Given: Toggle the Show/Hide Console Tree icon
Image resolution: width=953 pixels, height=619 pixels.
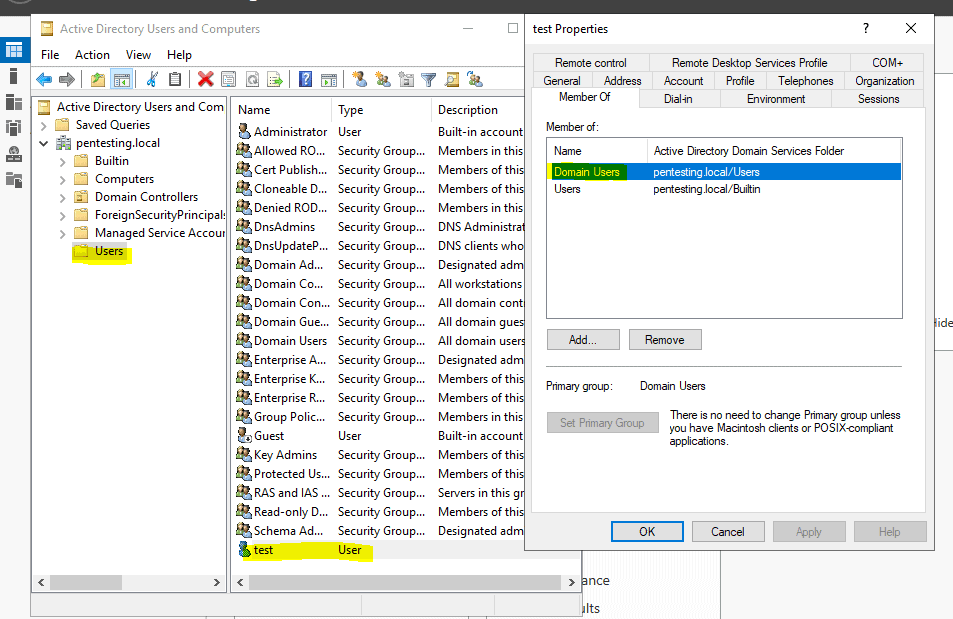Looking at the screenshot, I should pos(122,79).
